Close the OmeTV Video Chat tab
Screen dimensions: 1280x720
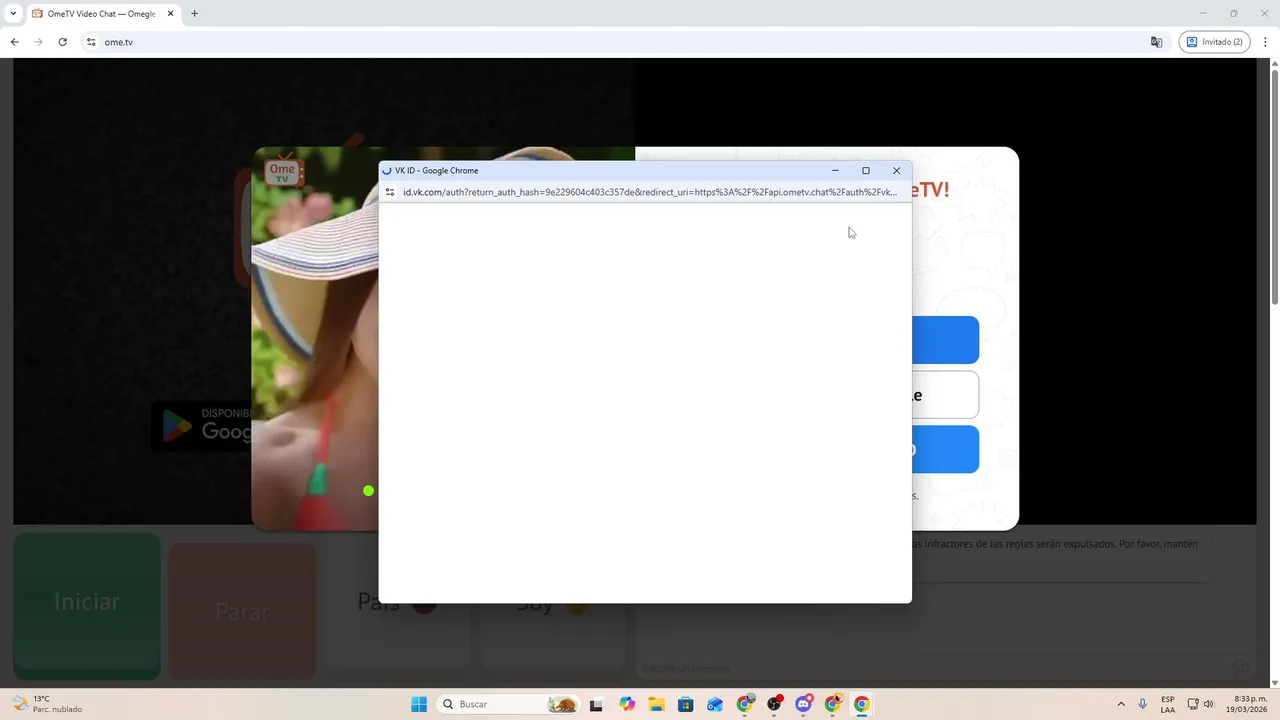pyautogui.click(x=170, y=14)
